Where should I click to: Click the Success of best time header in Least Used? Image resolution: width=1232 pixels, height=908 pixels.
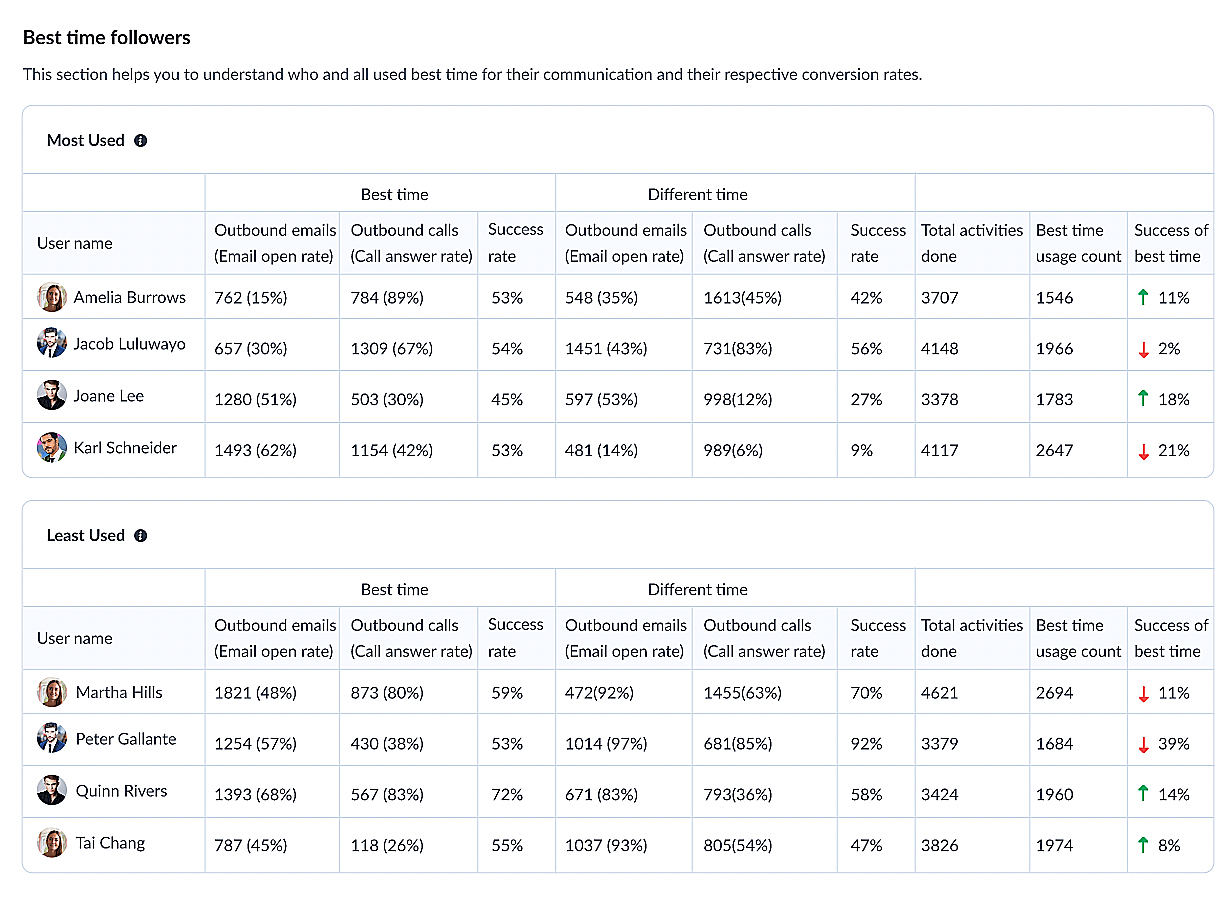click(x=1171, y=638)
